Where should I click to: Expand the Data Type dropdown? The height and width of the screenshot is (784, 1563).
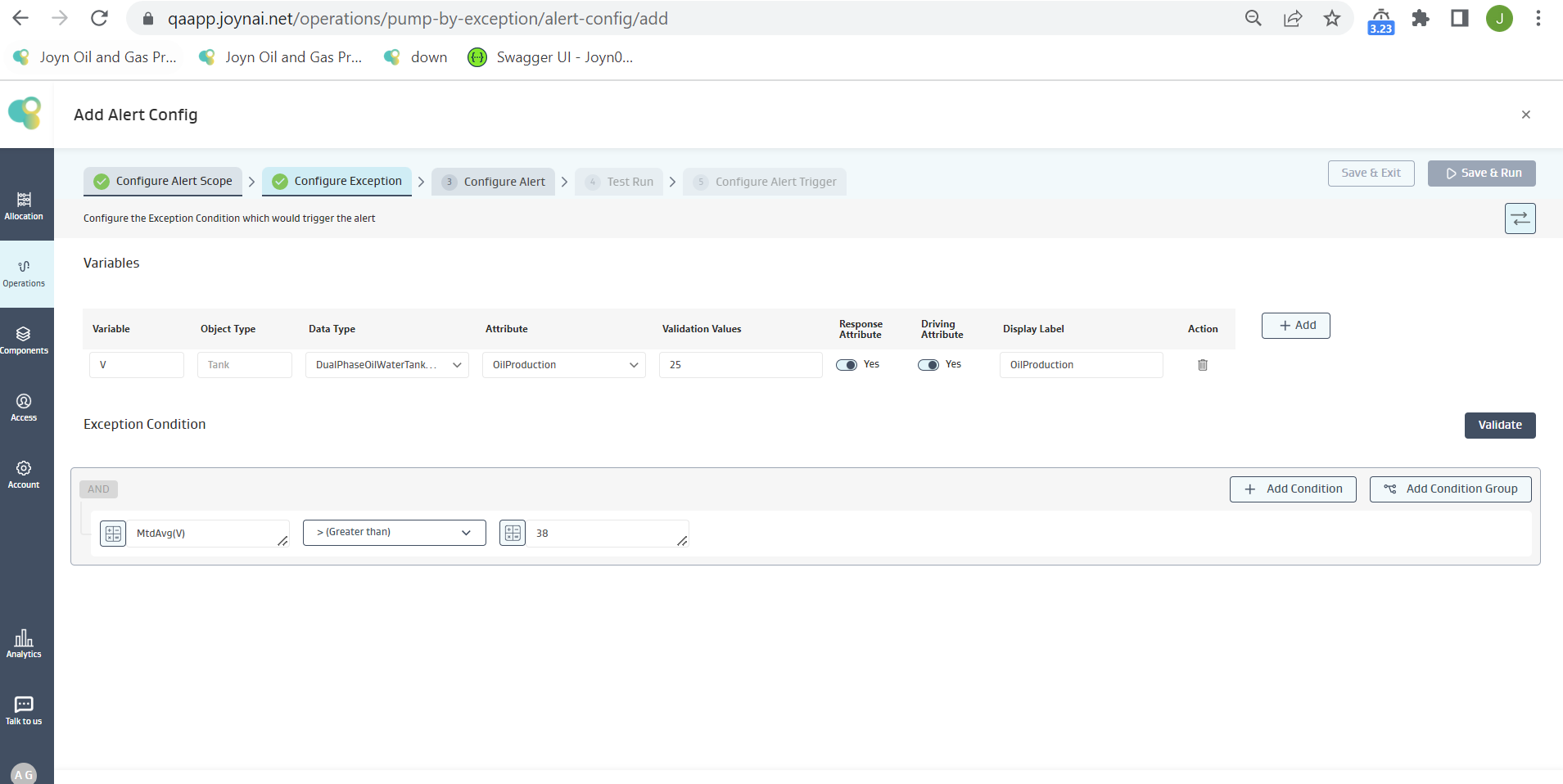click(x=386, y=365)
